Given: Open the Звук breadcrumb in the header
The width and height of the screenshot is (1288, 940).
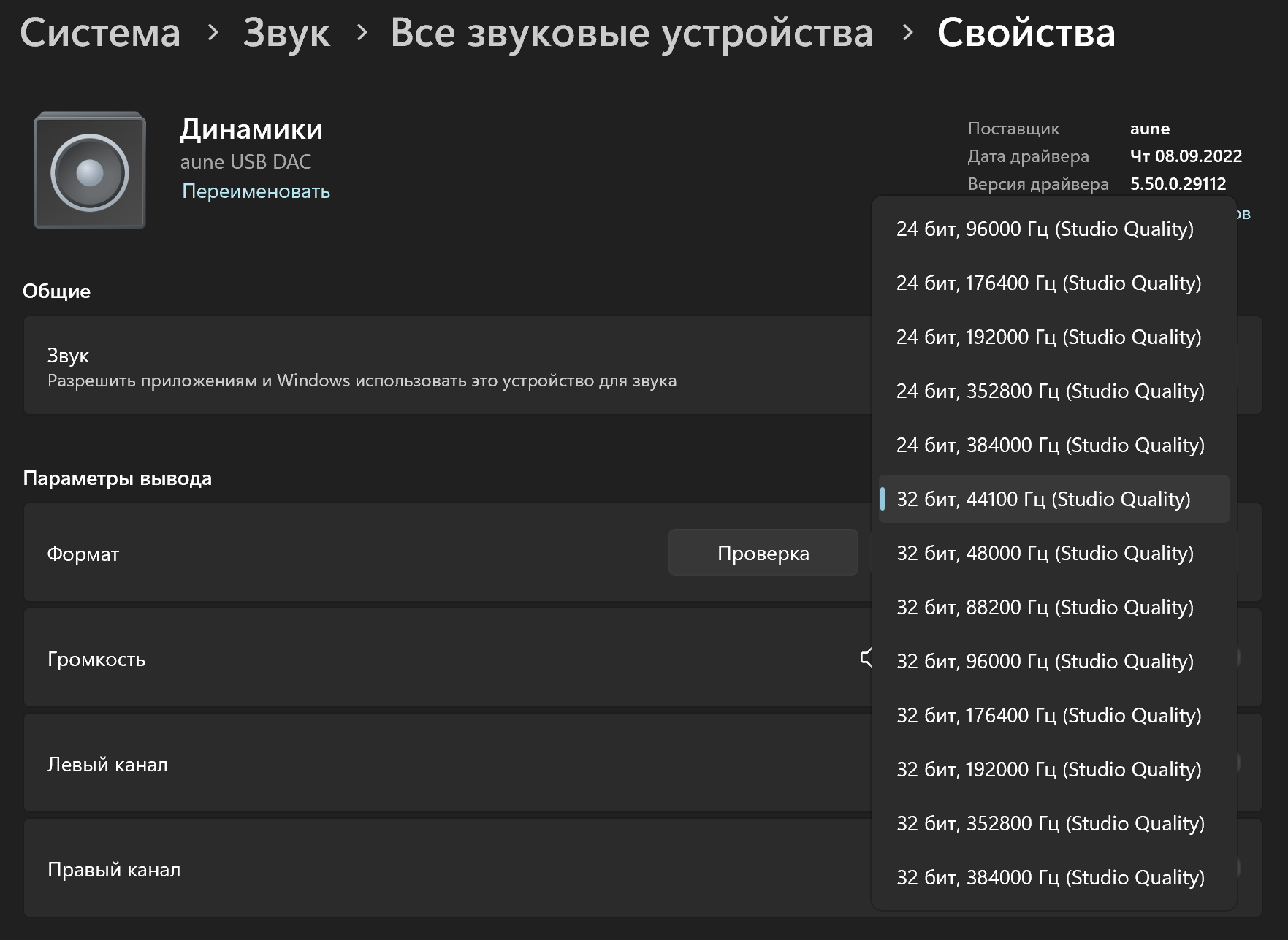Looking at the screenshot, I should click(x=286, y=33).
